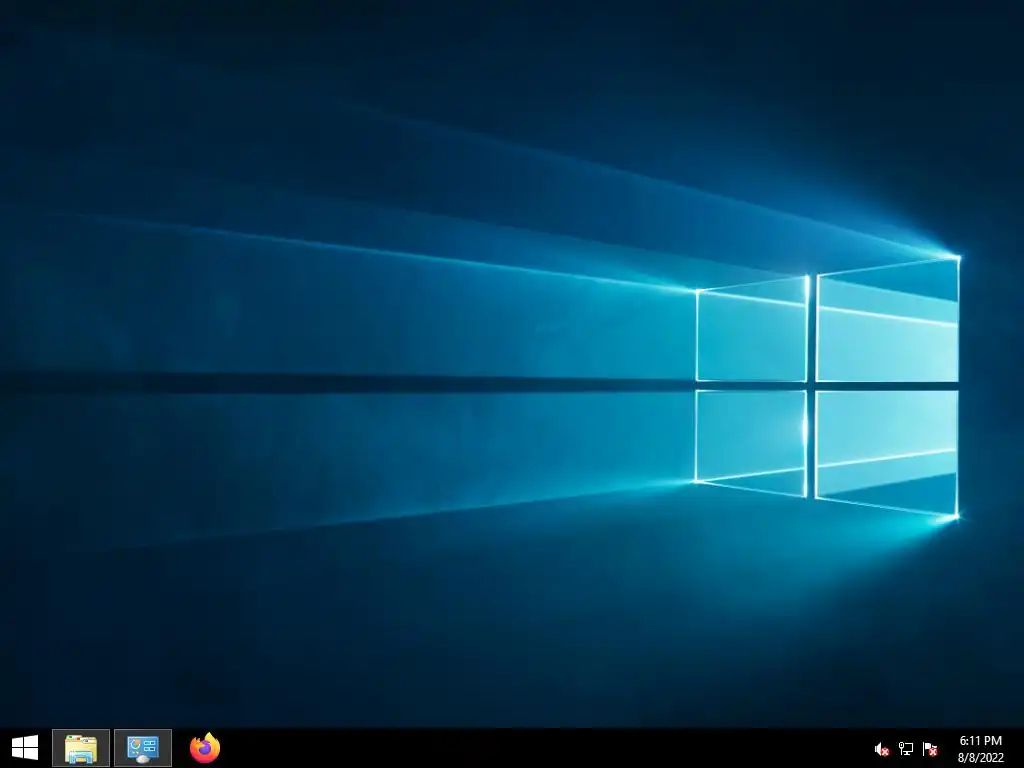This screenshot has height=768, width=1024.
Task: Open Control Panel from the taskbar
Action: click(143, 748)
